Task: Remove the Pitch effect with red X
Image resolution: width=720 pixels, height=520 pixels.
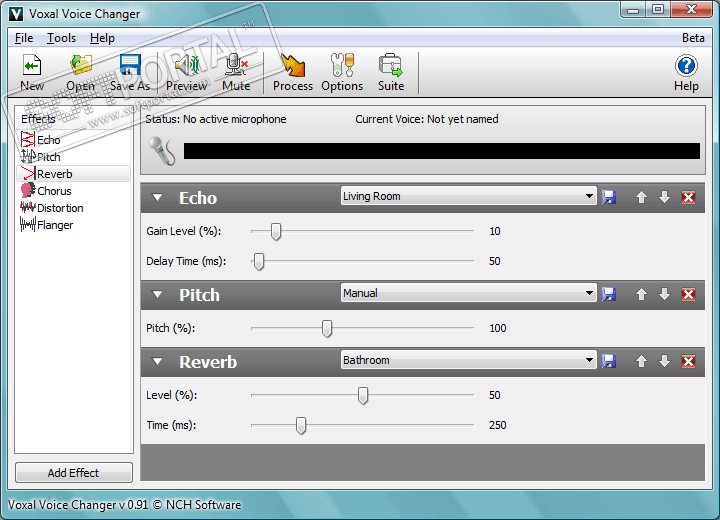Action: 688,294
